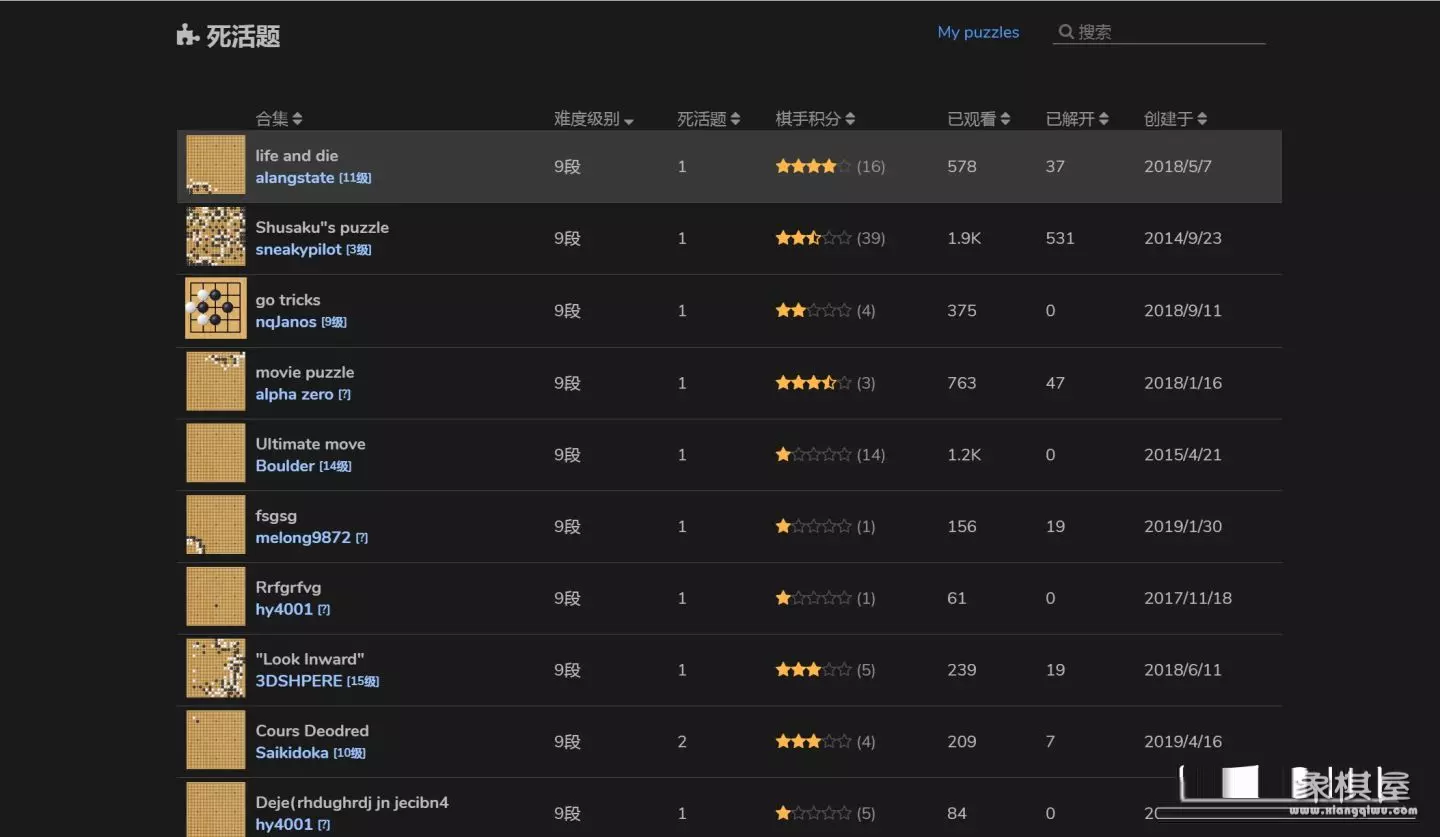Click star rating of movie puzzle row
Viewport: 1440px width, 837px height.
coord(813,383)
